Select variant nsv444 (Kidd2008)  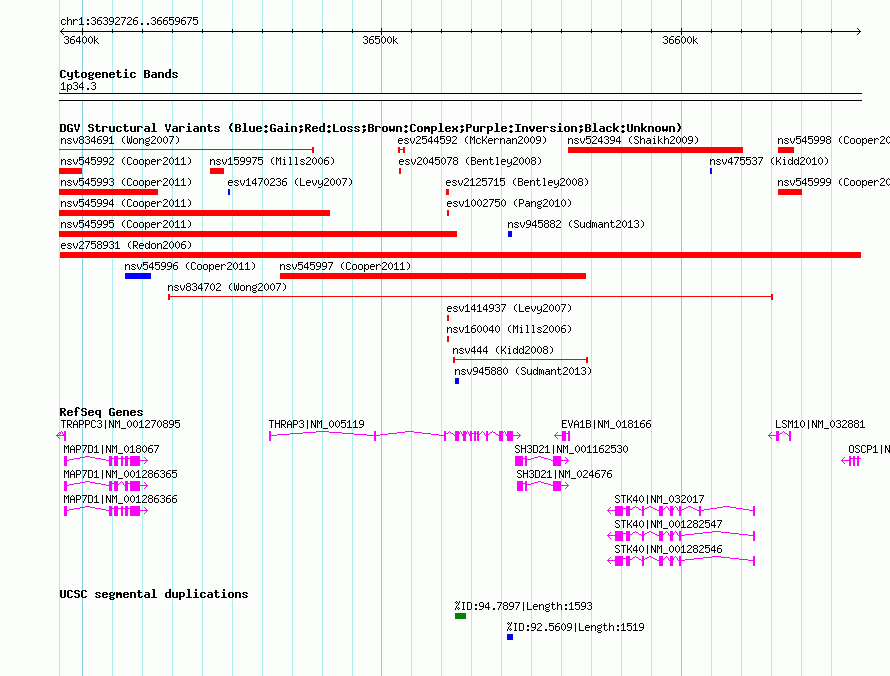pyautogui.click(x=503, y=350)
